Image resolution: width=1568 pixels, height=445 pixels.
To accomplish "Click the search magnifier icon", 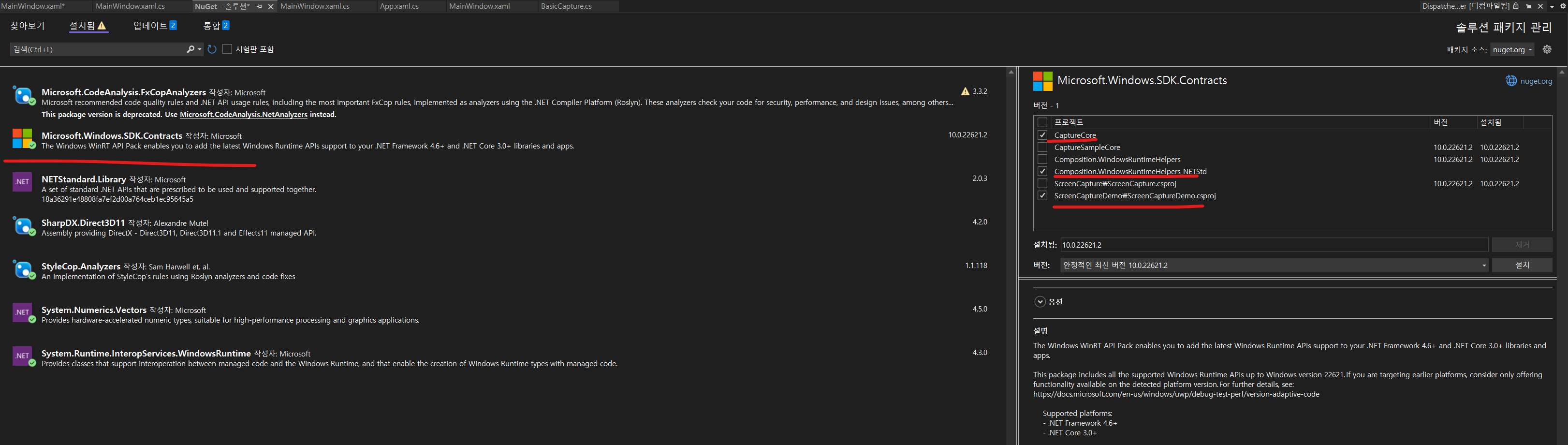I will click(191, 49).
